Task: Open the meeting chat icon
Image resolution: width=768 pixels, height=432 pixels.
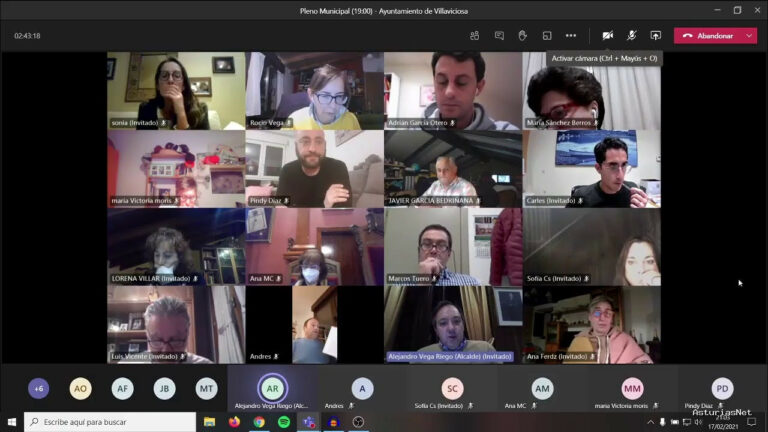Action: pos(499,36)
